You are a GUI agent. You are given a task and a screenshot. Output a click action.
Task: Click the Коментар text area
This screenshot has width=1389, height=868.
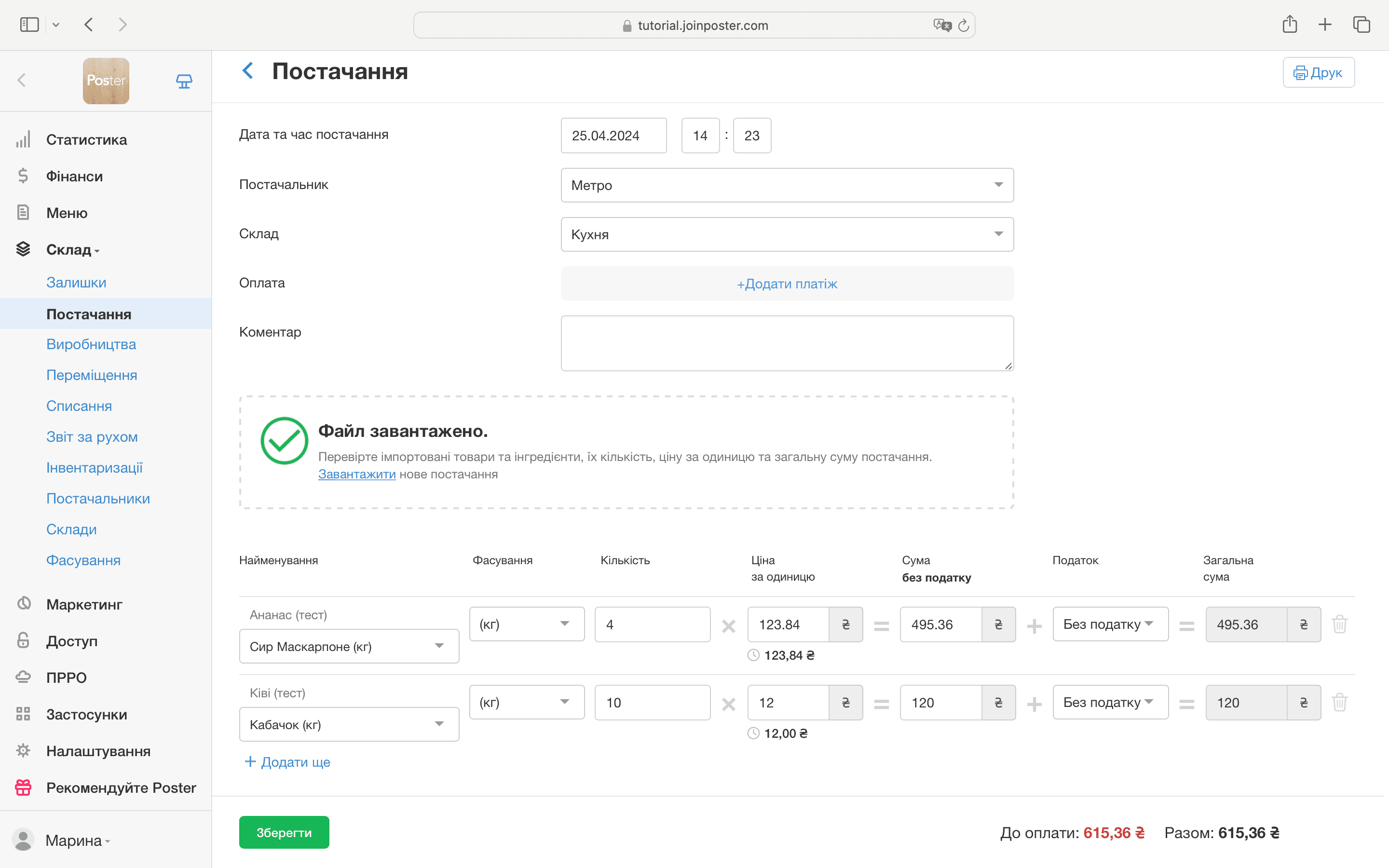click(787, 343)
